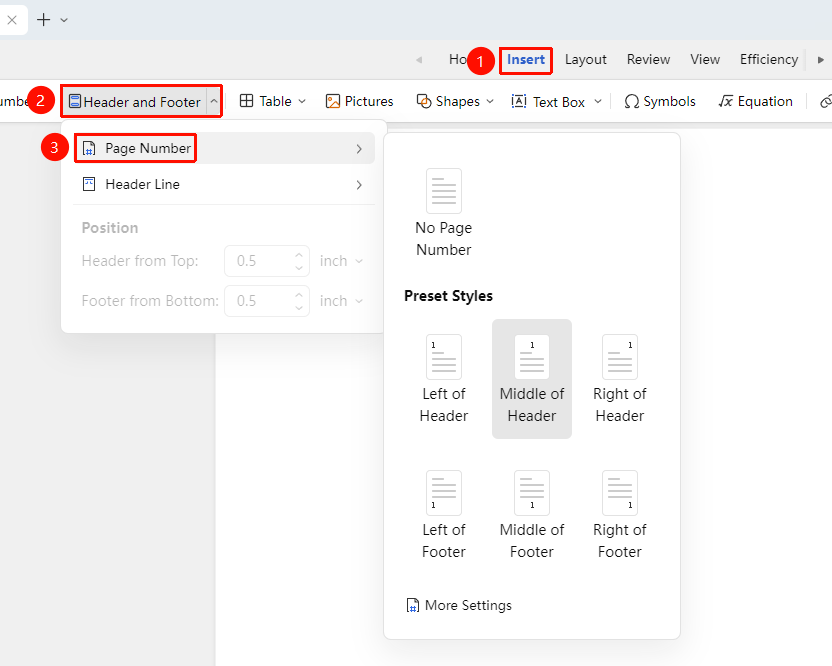Select the Left of Header preset
The width and height of the screenshot is (832, 666).
pos(444,379)
